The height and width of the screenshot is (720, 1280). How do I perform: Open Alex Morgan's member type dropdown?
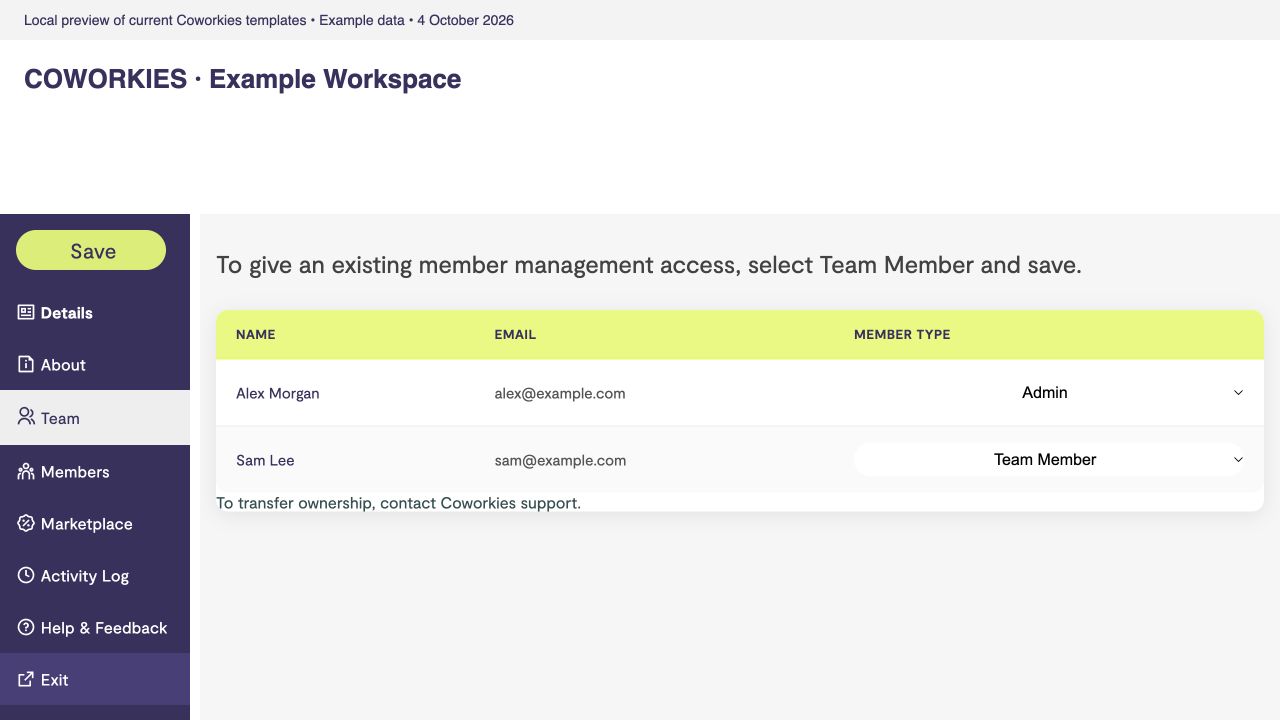1049,393
